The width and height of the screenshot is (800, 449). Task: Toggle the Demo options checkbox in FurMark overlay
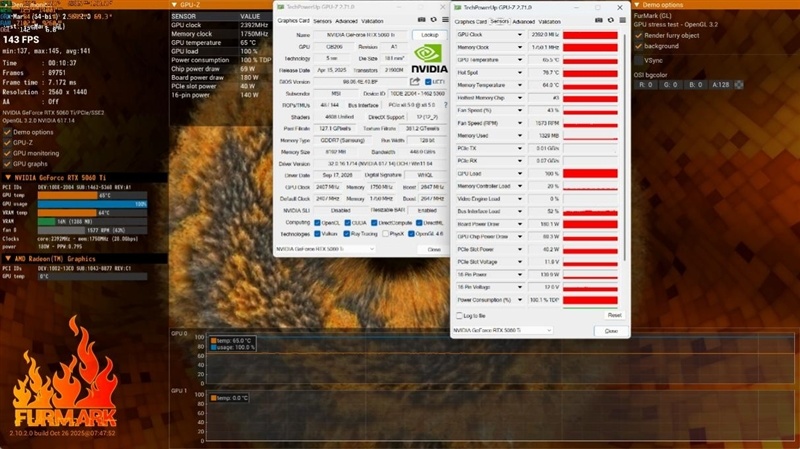click(x=7, y=132)
